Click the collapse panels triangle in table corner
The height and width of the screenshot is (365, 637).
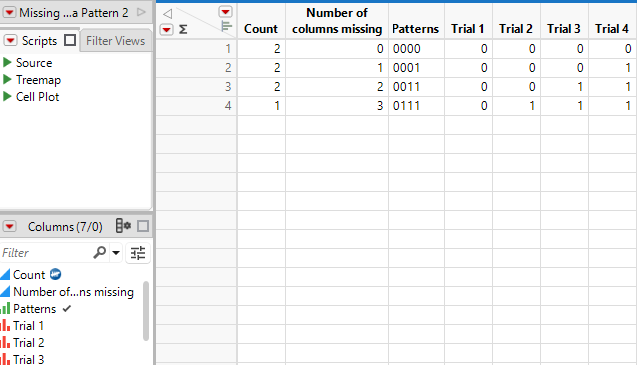(x=167, y=14)
